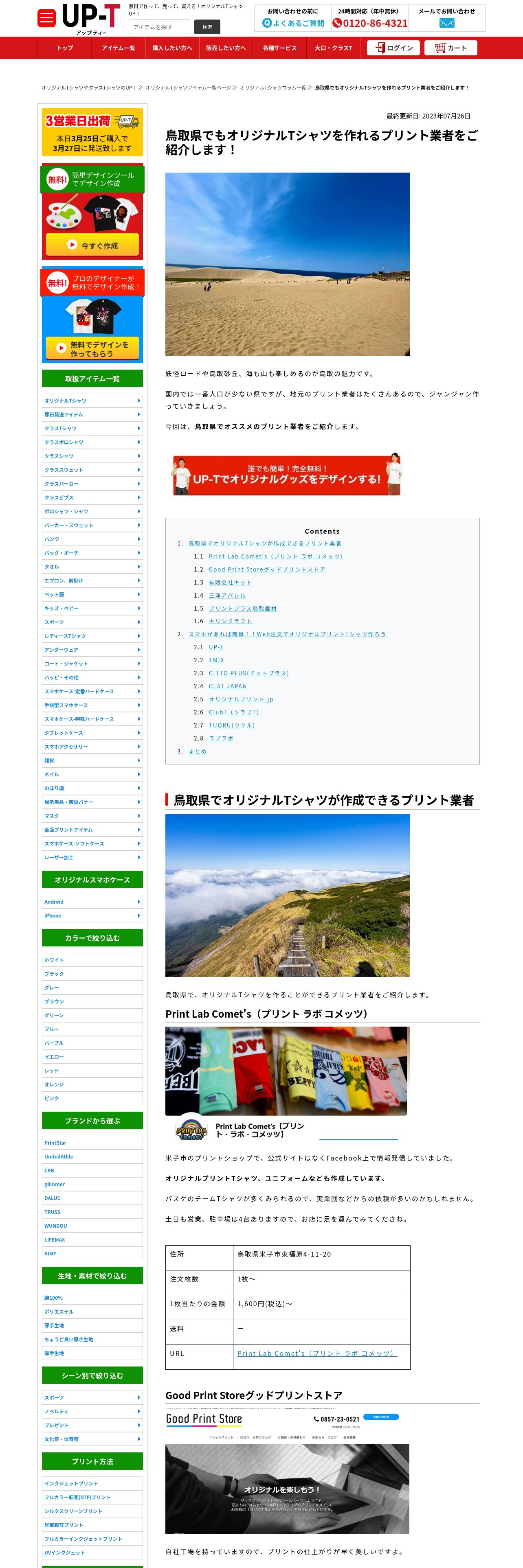The height and width of the screenshot is (1568, 523).
Task: Expand Android smartphone case category
Action: 92,902
